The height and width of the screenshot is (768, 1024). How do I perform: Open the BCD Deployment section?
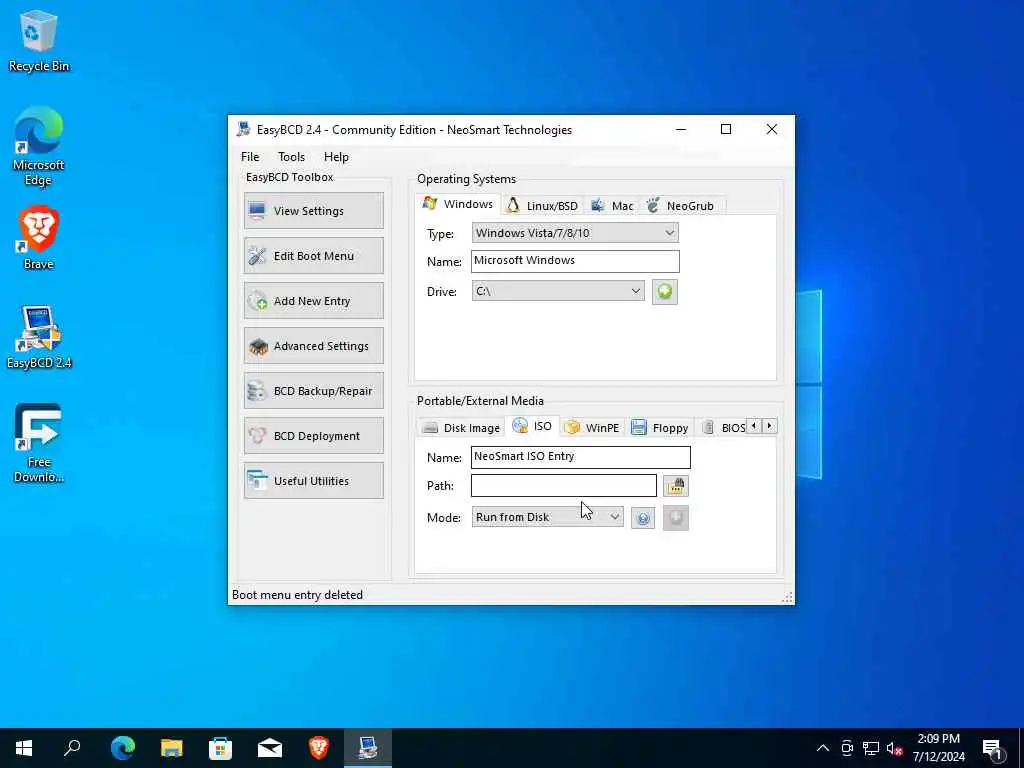tap(313, 436)
